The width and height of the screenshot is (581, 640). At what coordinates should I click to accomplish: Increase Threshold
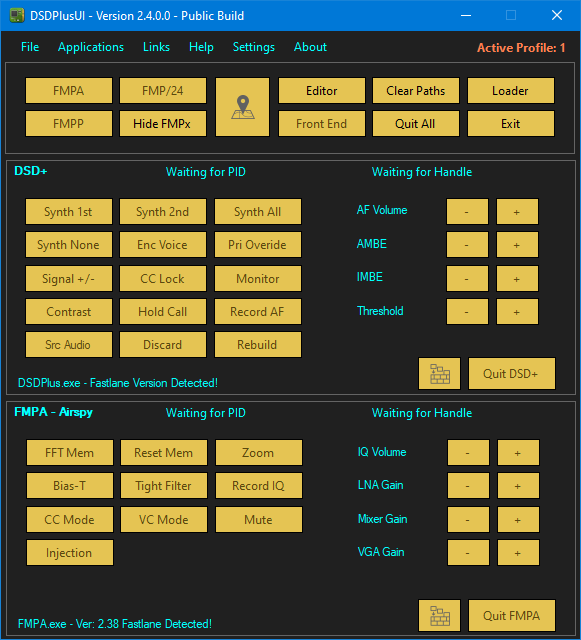click(517, 311)
